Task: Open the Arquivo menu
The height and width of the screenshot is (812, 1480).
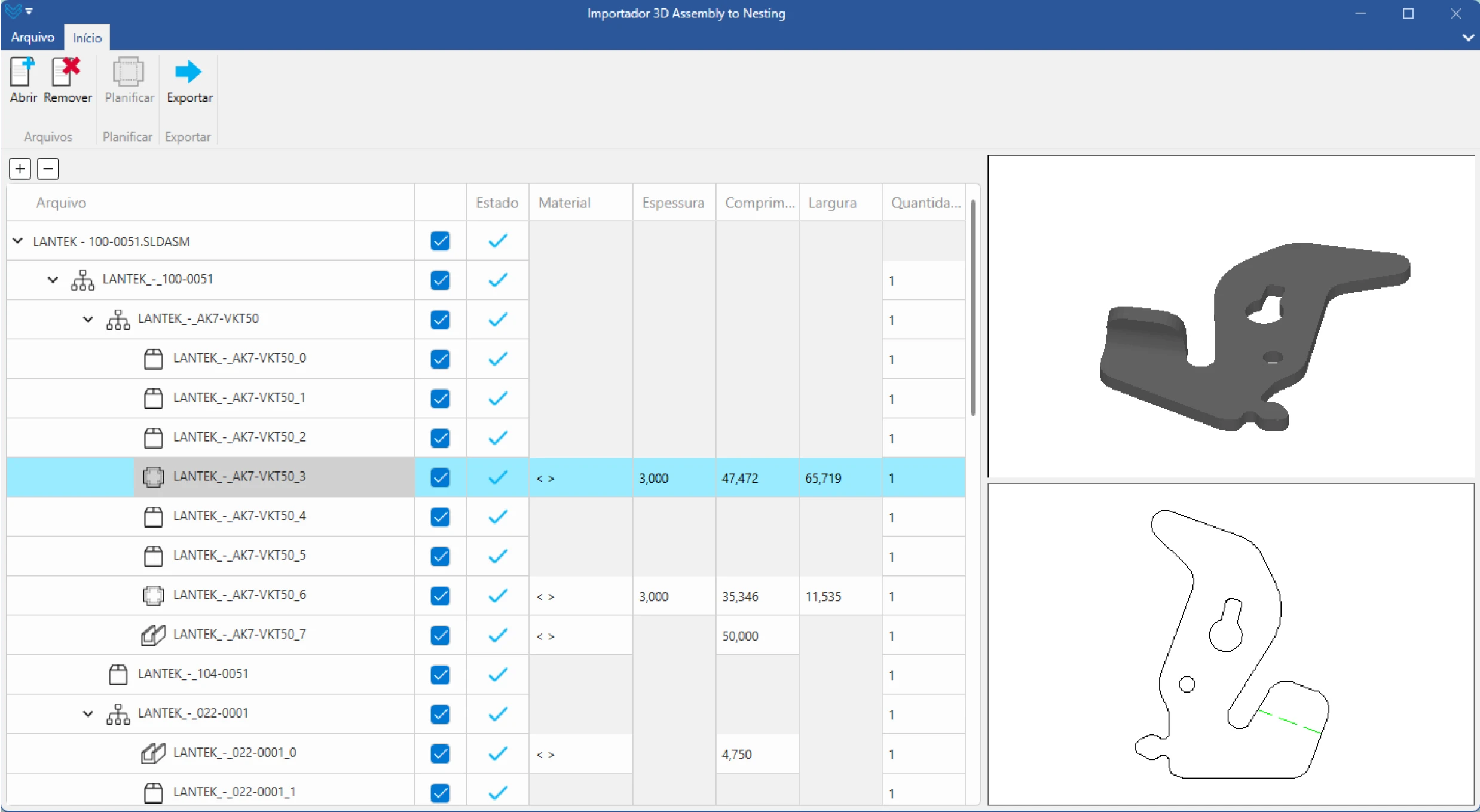Action: [32, 37]
